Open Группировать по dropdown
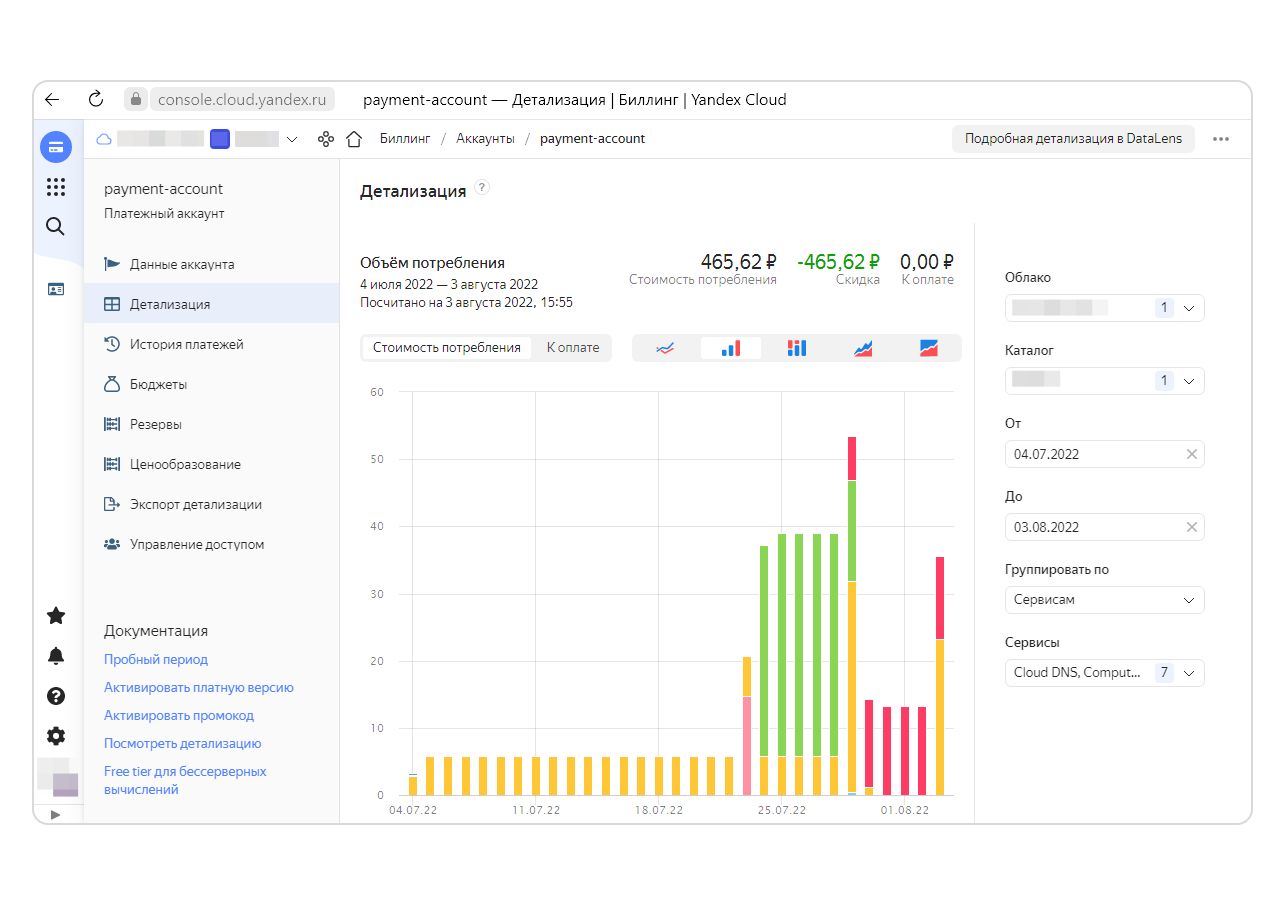Image resolution: width=1285 pixels, height=905 pixels. (1104, 600)
